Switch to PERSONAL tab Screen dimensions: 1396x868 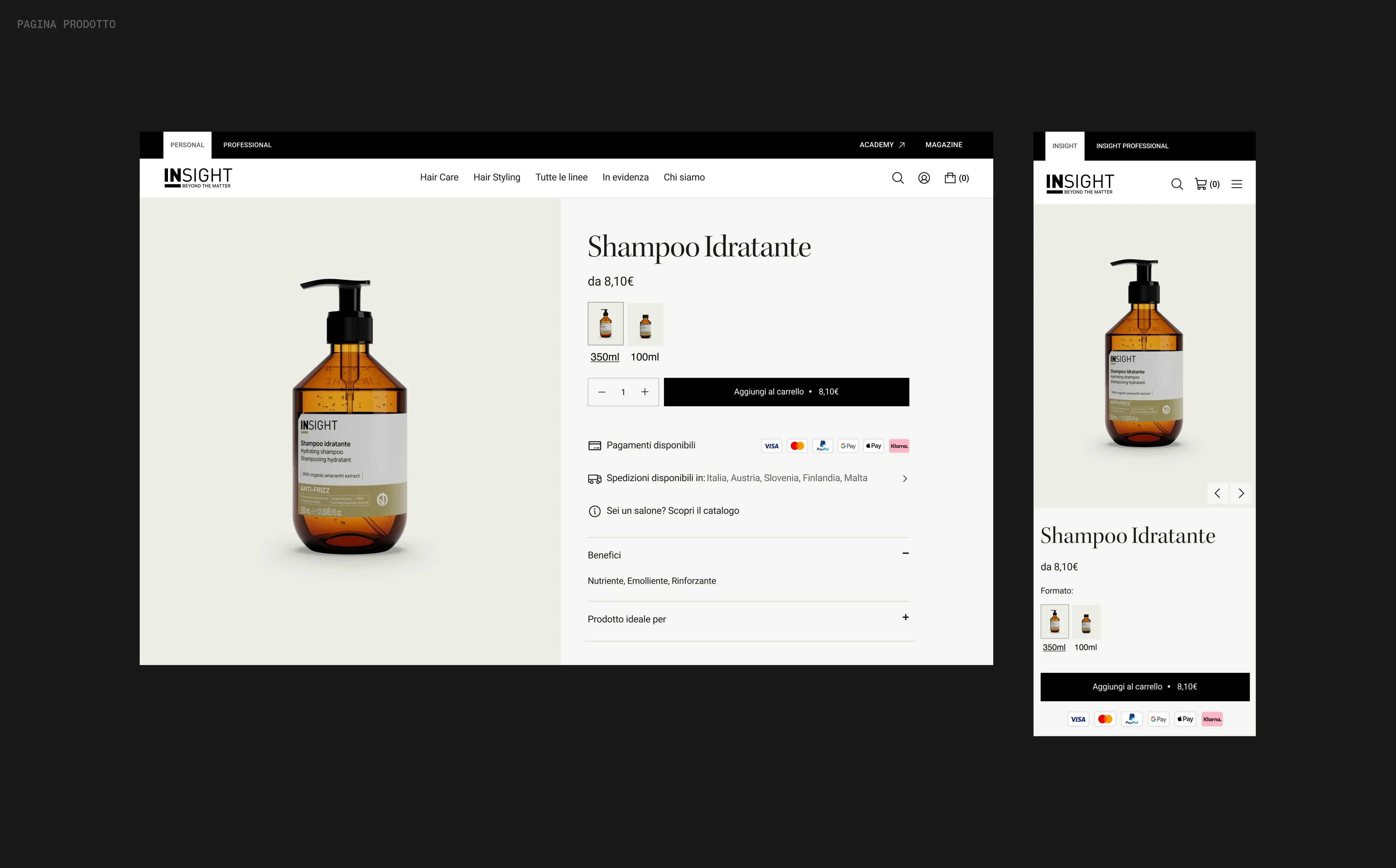[187, 145]
